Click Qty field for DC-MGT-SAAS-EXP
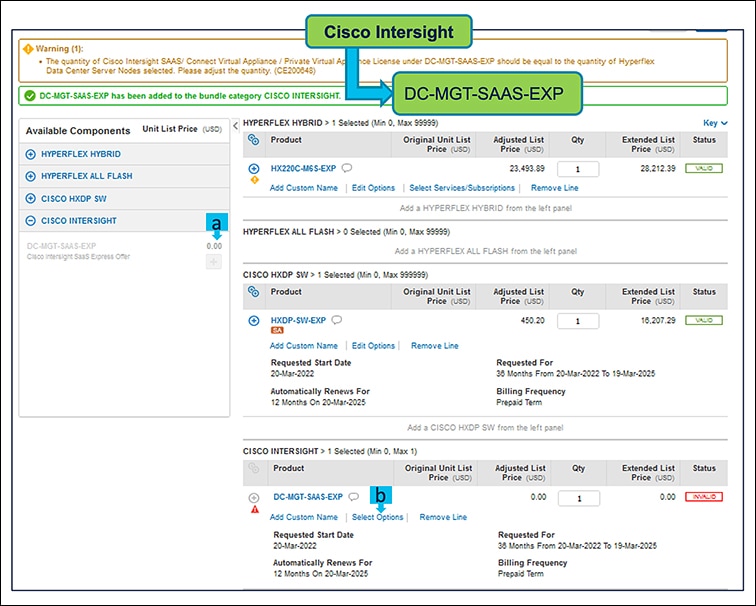 point(579,498)
